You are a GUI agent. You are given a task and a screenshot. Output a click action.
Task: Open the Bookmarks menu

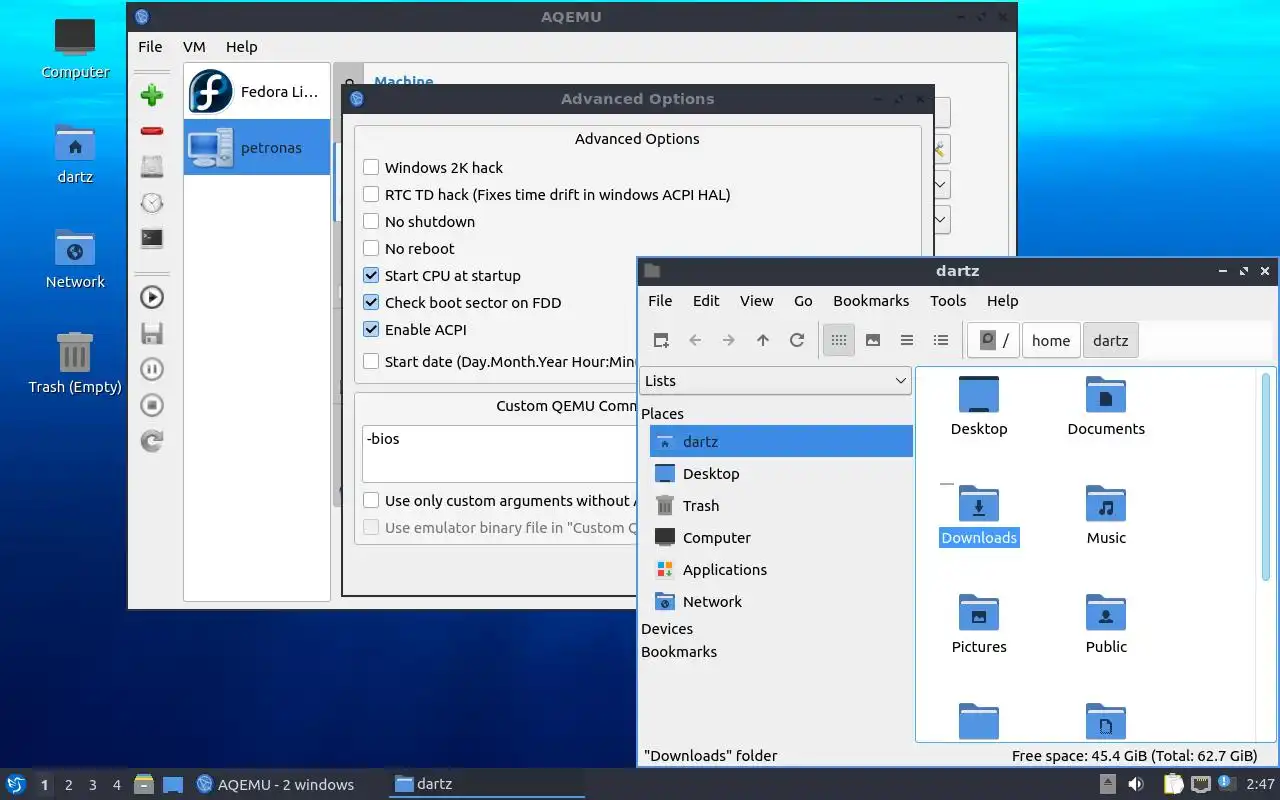(871, 300)
